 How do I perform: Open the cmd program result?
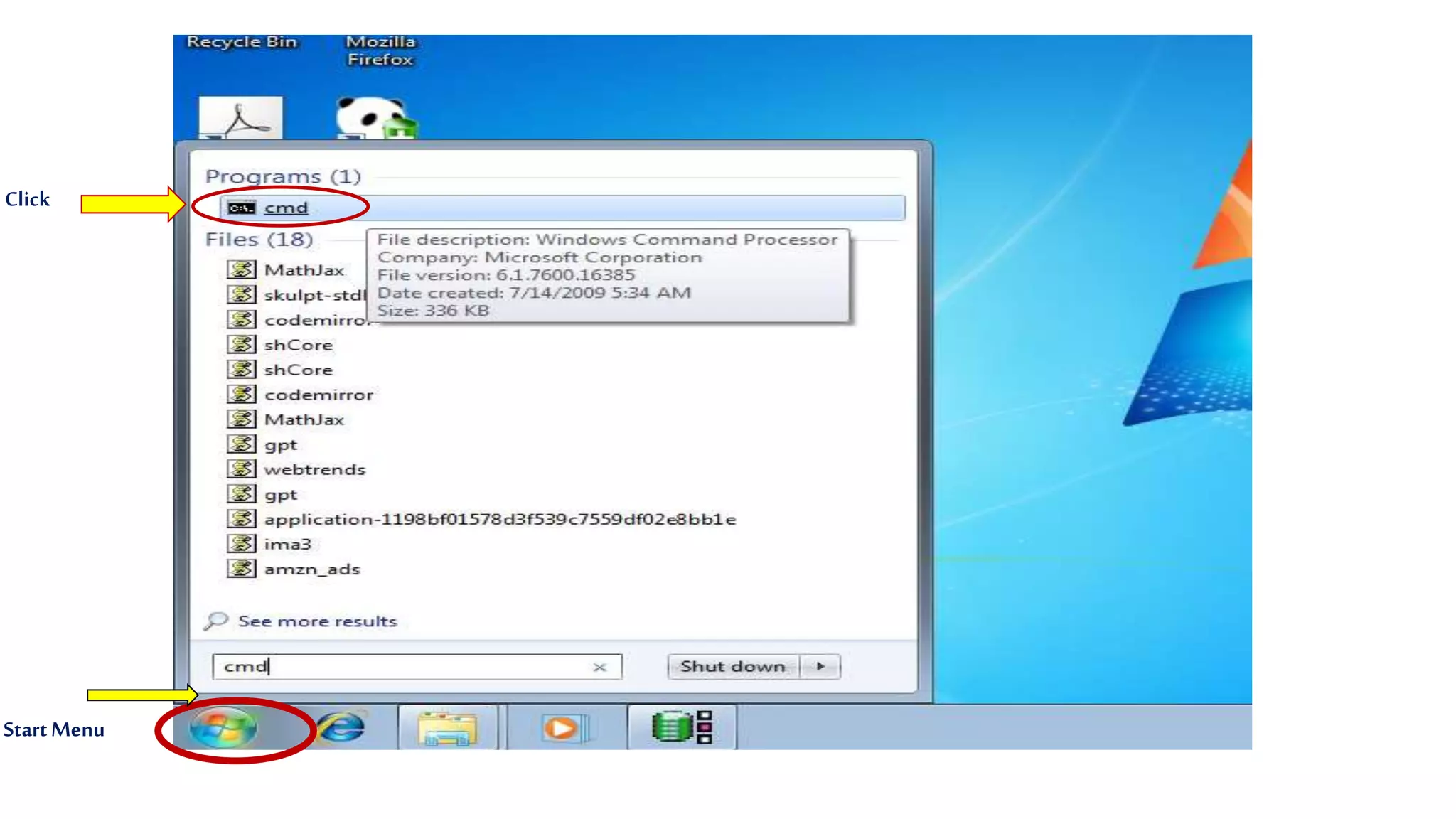pos(562,208)
